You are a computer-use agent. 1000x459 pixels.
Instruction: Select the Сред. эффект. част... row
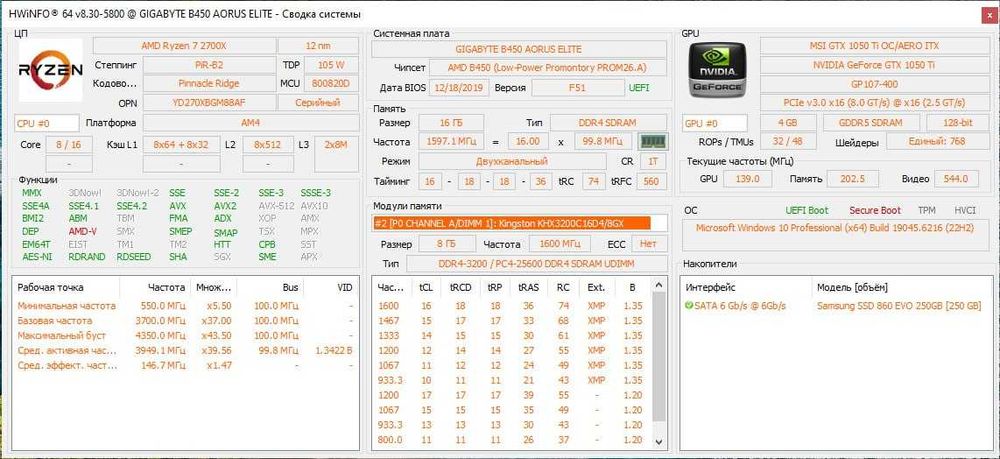coord(186,365)
